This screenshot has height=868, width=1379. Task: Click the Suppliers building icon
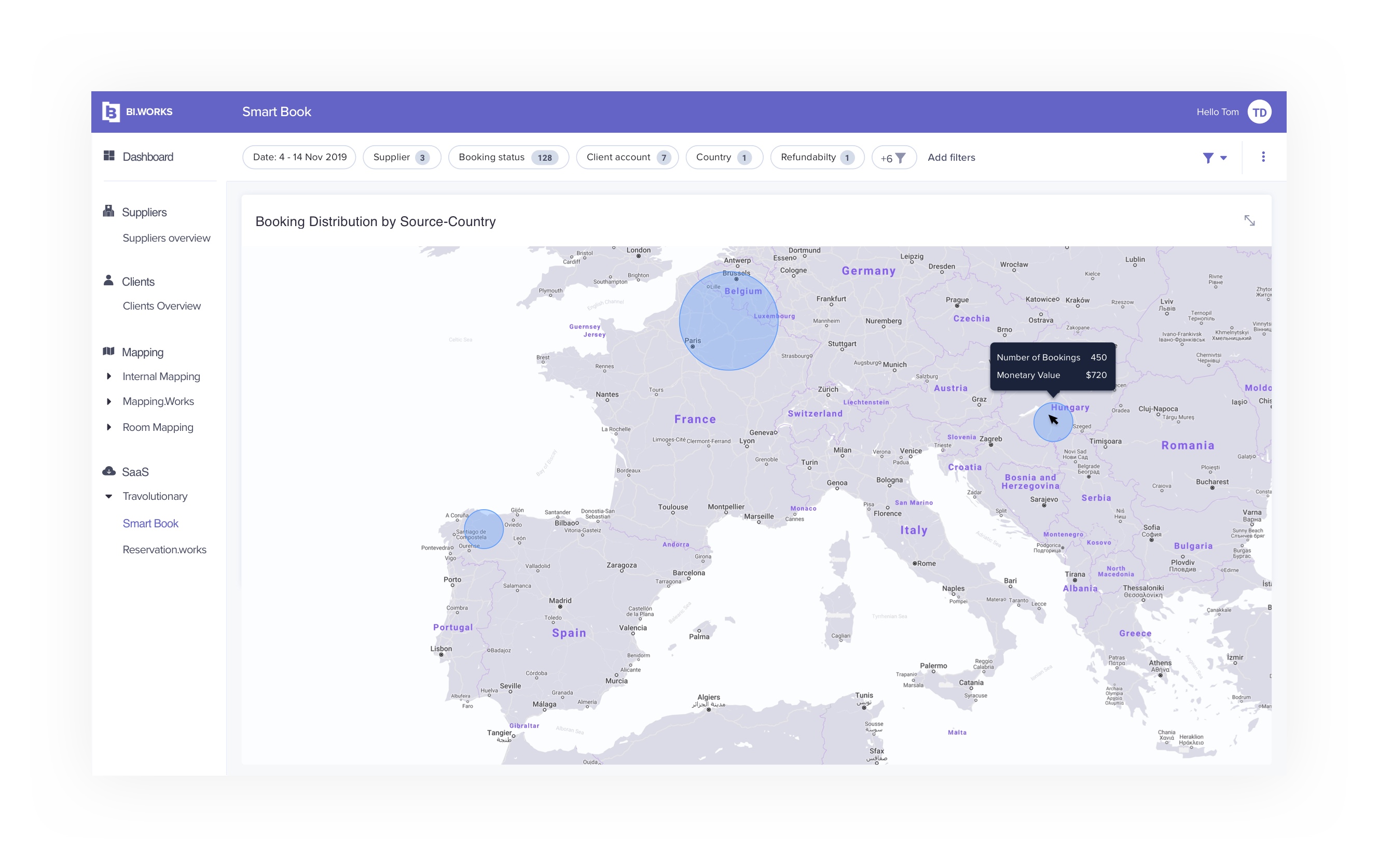[x=108, y=211]
